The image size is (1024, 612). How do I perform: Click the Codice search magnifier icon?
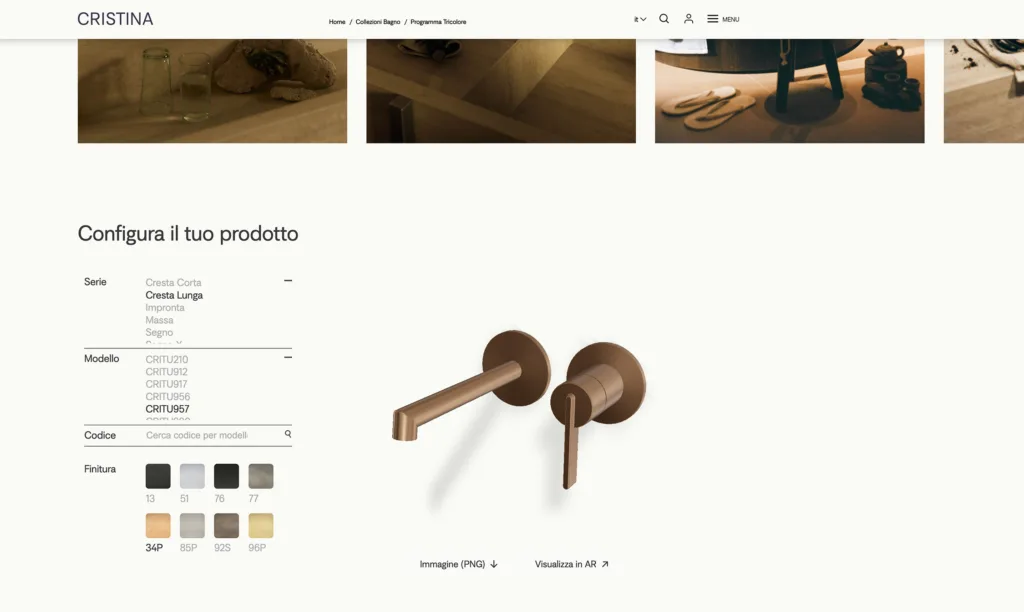coord(288,434)
